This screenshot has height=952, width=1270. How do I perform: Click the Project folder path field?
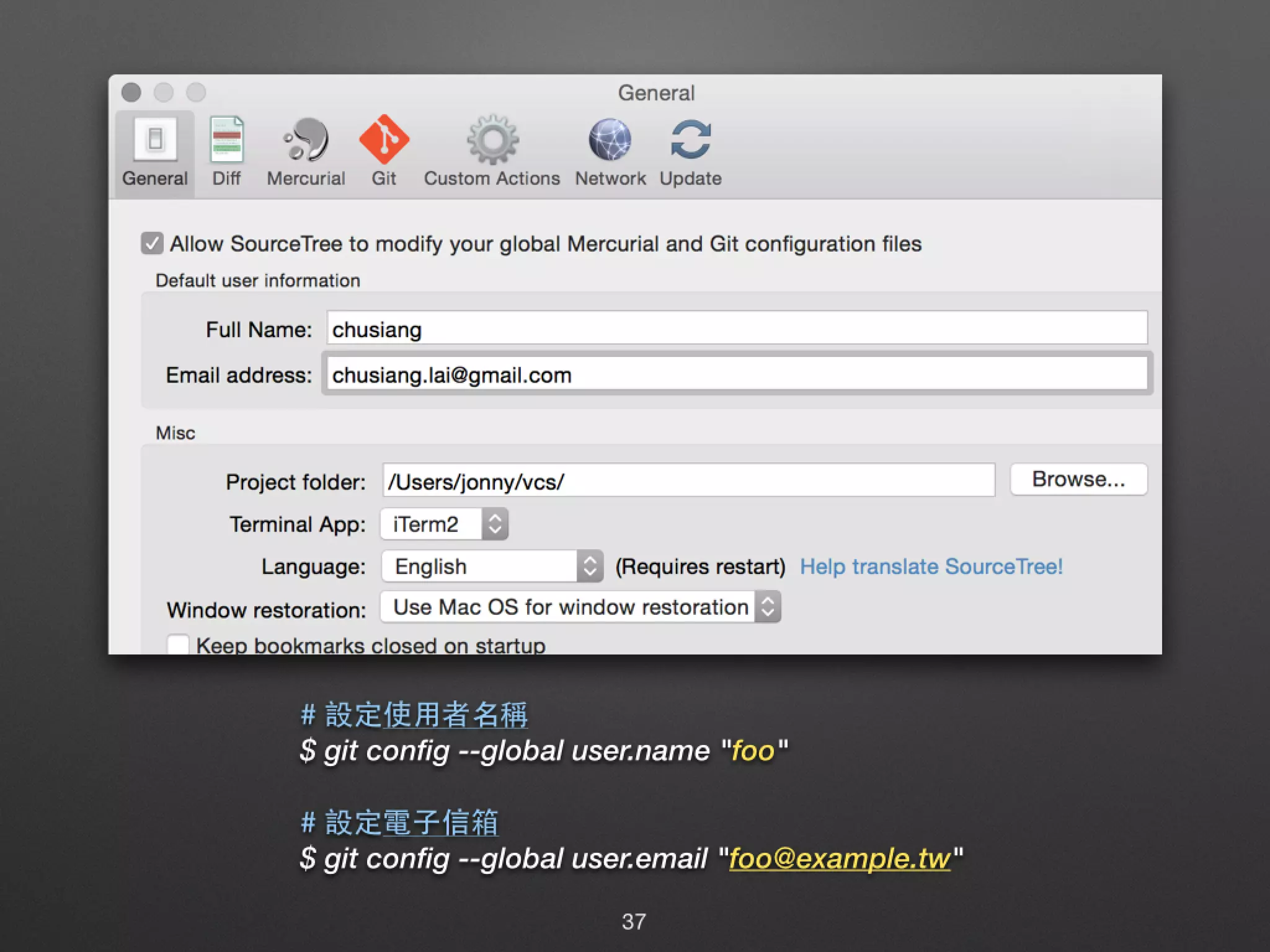tap(688, 480)
